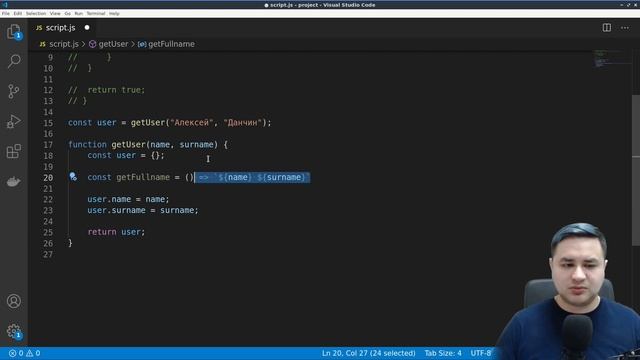Open the Edit menu
Screen dimensions: 640x360
pos(18,13)
